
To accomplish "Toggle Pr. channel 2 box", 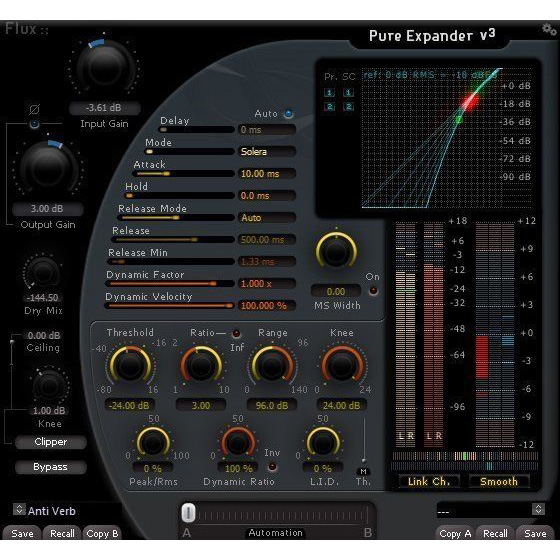I will coord(329,106).
